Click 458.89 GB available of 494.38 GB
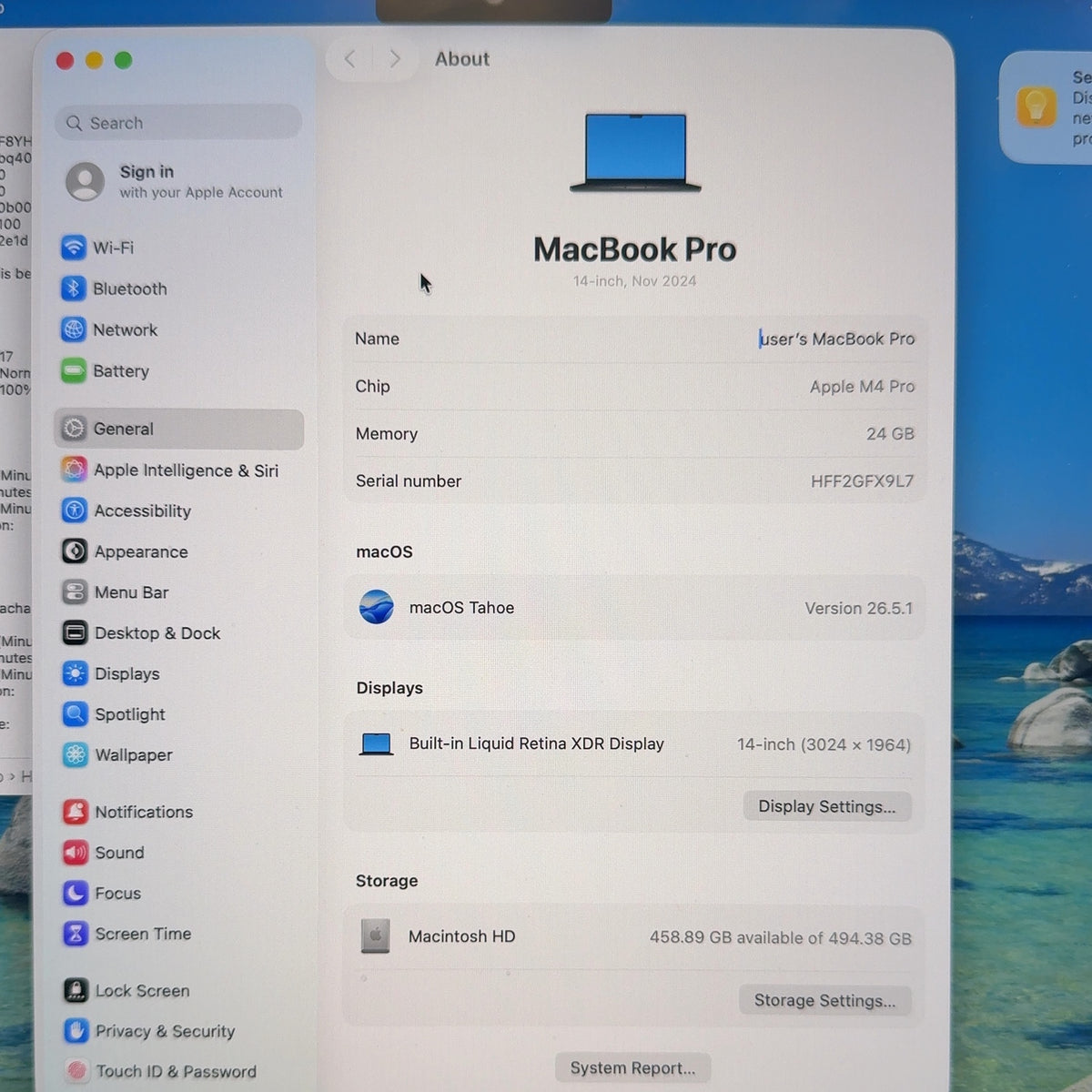This screenshot has width=1092, height=1092. pos(780,937)
